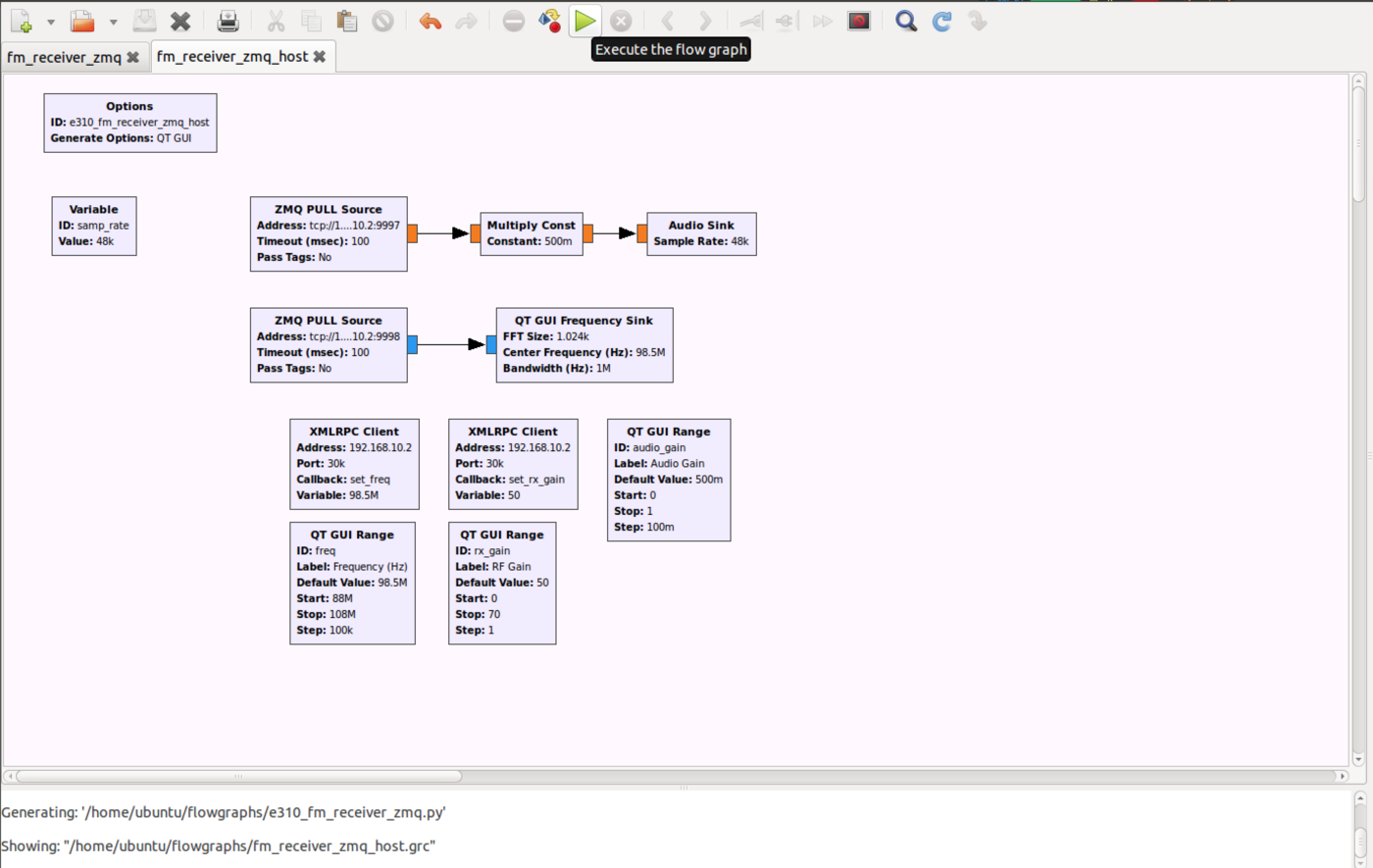Execute the flow graph
The height and width of the screenshot is (868, 1373).
coord(585,21)
